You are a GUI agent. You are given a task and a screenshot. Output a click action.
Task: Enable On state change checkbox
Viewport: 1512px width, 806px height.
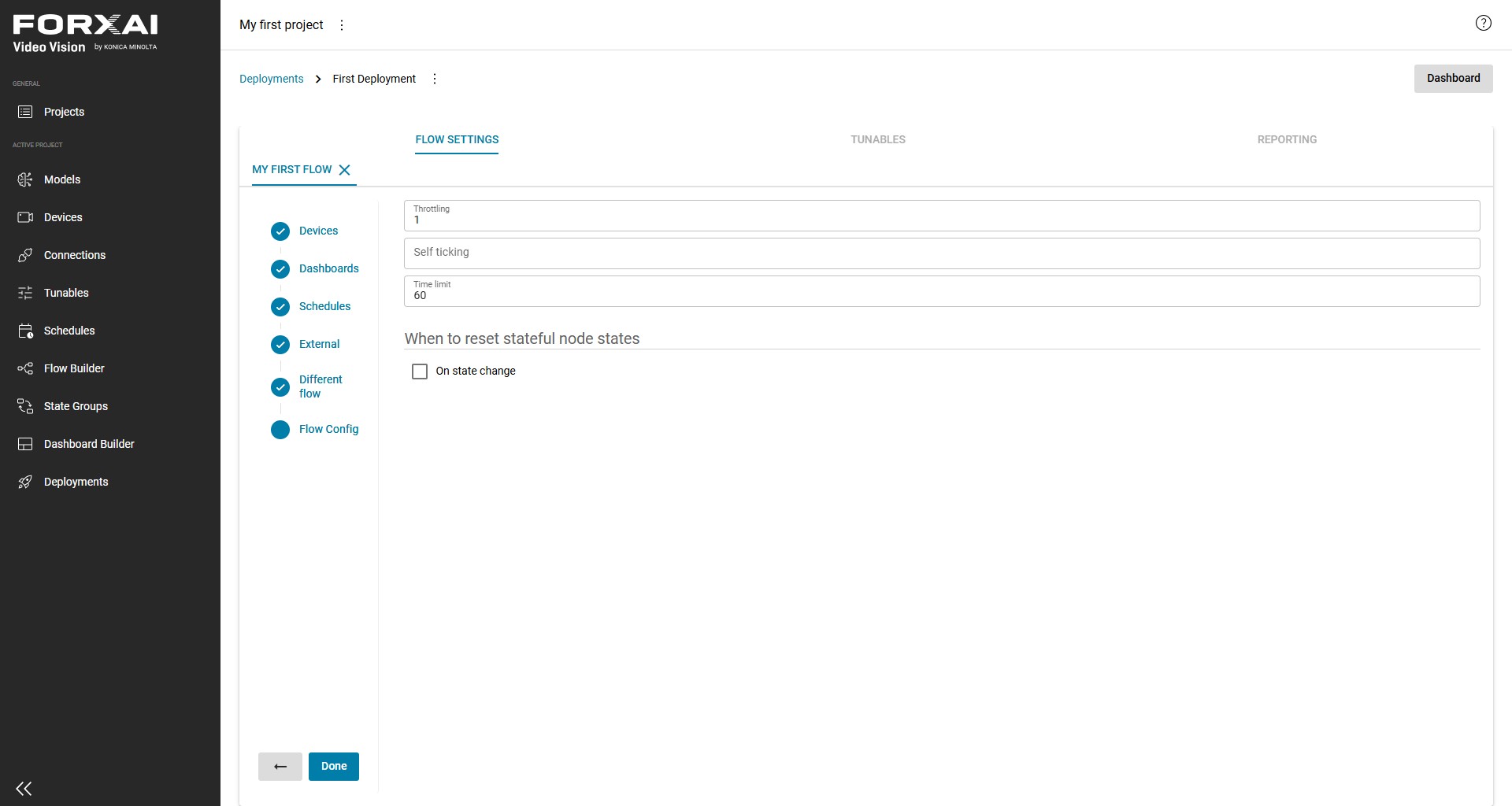[420, 372]
